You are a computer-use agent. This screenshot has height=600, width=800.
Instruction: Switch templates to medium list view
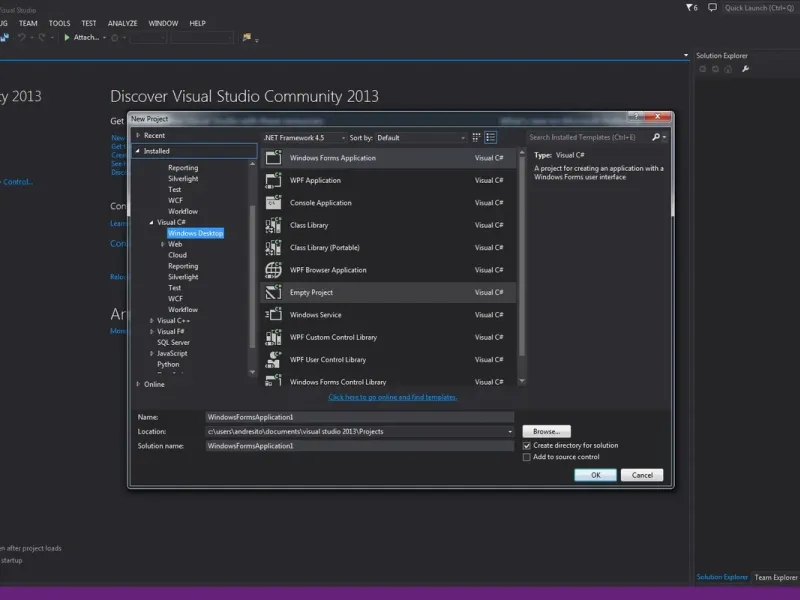click(x=491, y=137)
